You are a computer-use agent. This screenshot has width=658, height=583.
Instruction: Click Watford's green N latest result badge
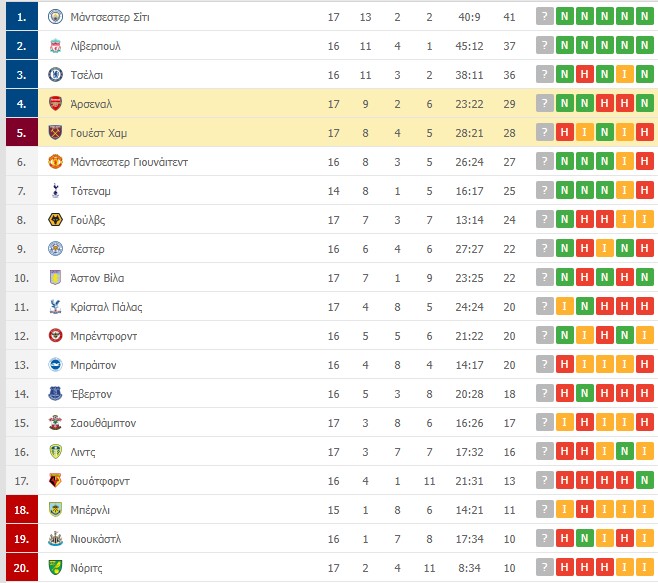(645, 480)
